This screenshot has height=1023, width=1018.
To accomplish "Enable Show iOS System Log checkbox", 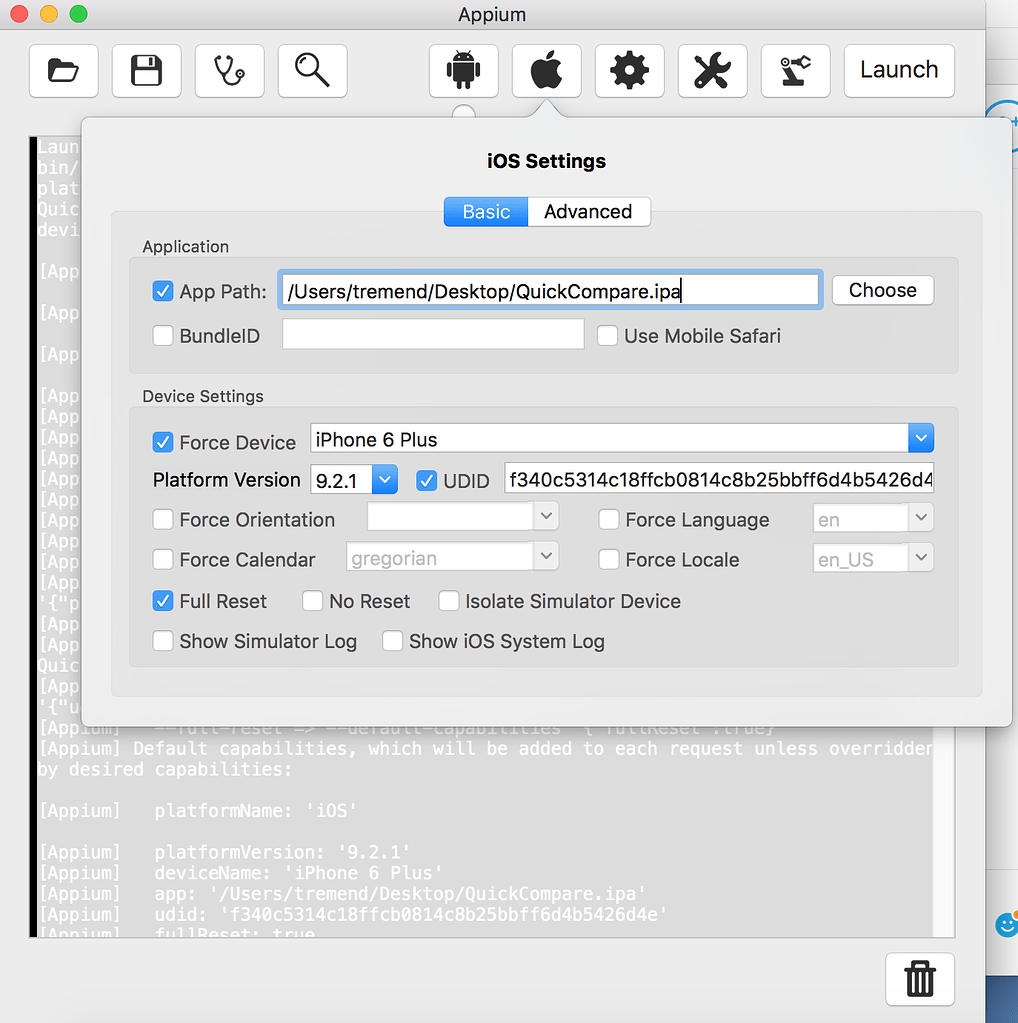I will [392, 641].
